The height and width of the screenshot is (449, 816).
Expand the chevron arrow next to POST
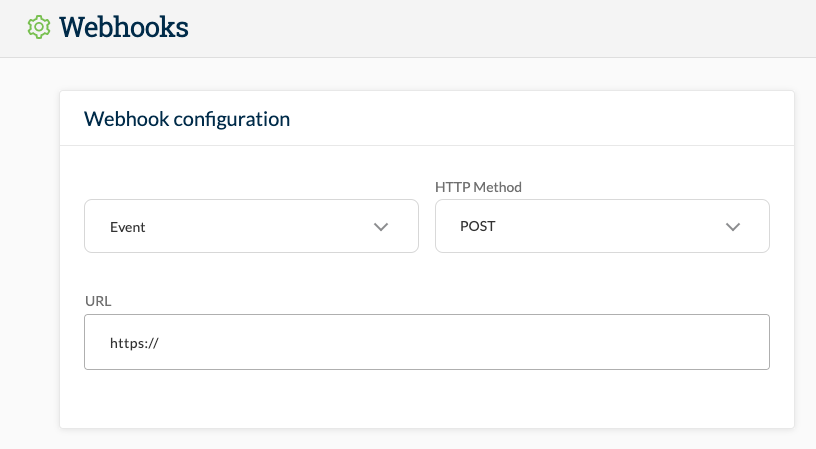tap(733, 227)
